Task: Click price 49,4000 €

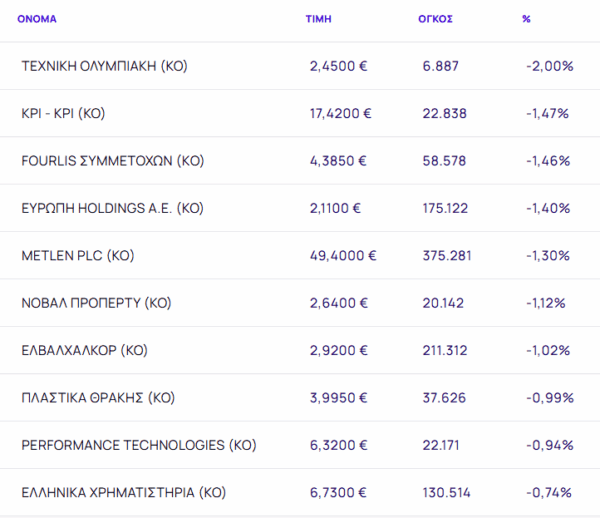Action: [343, 256]
